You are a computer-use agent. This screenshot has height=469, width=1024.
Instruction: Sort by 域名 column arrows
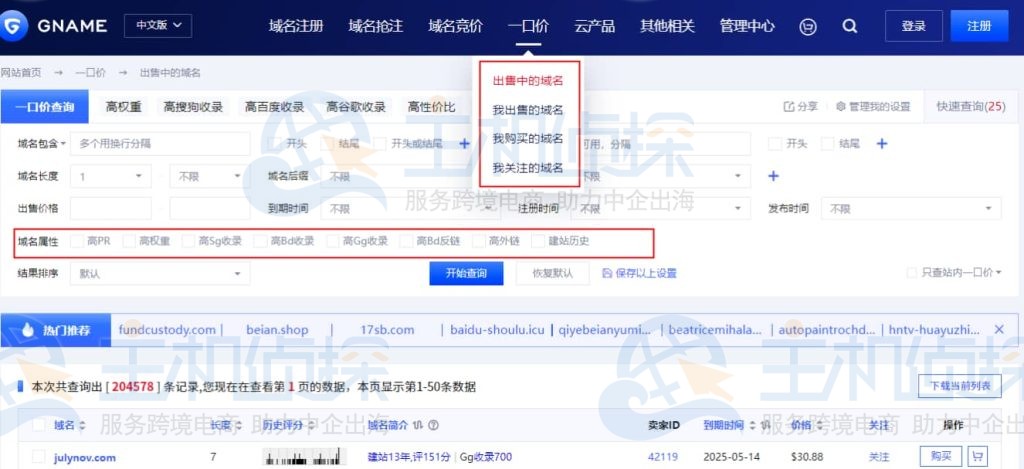82,425
